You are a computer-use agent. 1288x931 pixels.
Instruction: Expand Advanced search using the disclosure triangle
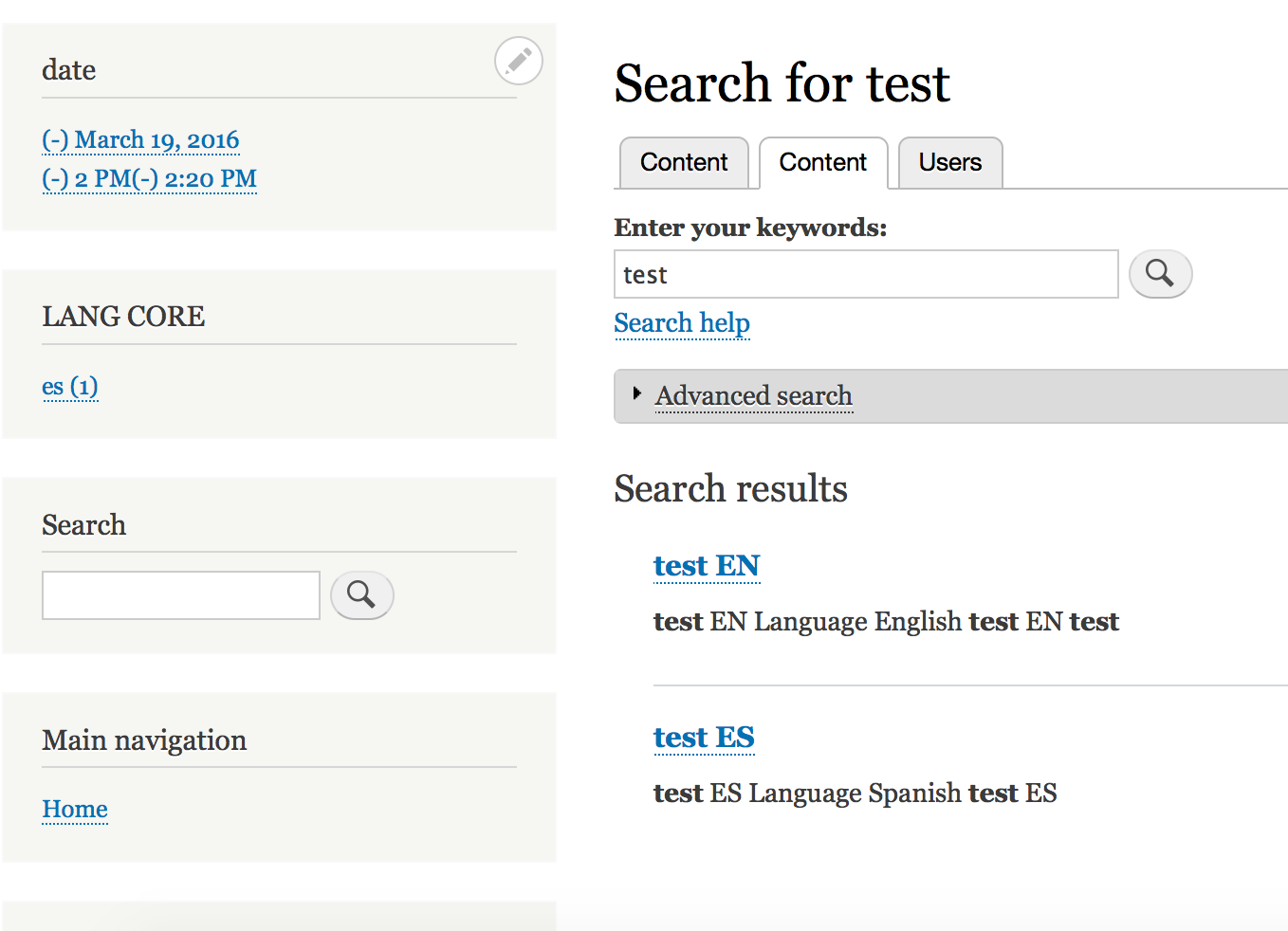(x=637, y=393)
